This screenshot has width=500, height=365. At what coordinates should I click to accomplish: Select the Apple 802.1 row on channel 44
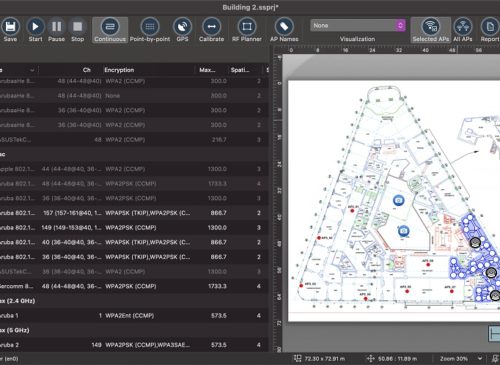(133, 169)
